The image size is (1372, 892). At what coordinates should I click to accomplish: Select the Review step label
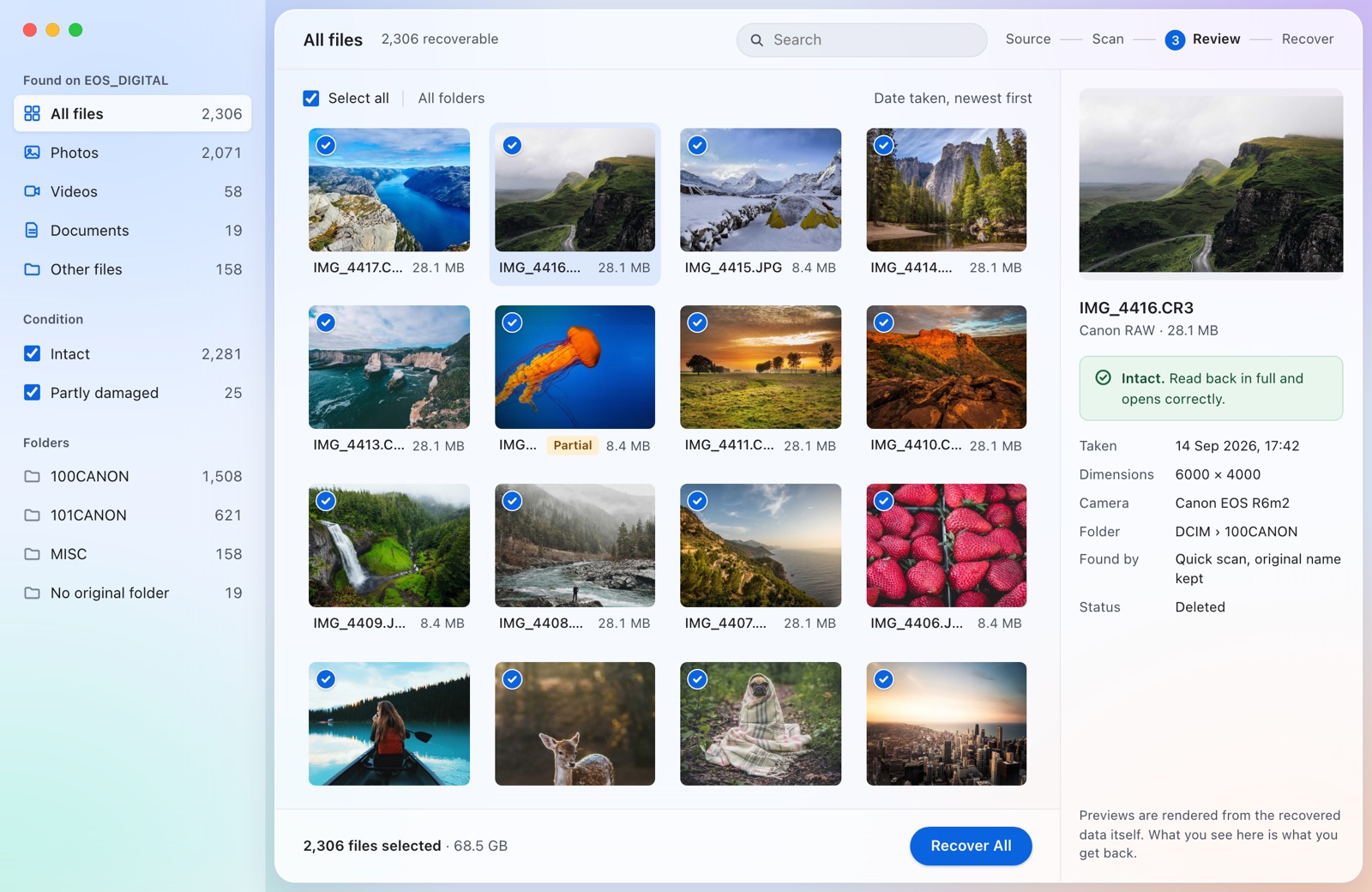(x=1216, y=39)
